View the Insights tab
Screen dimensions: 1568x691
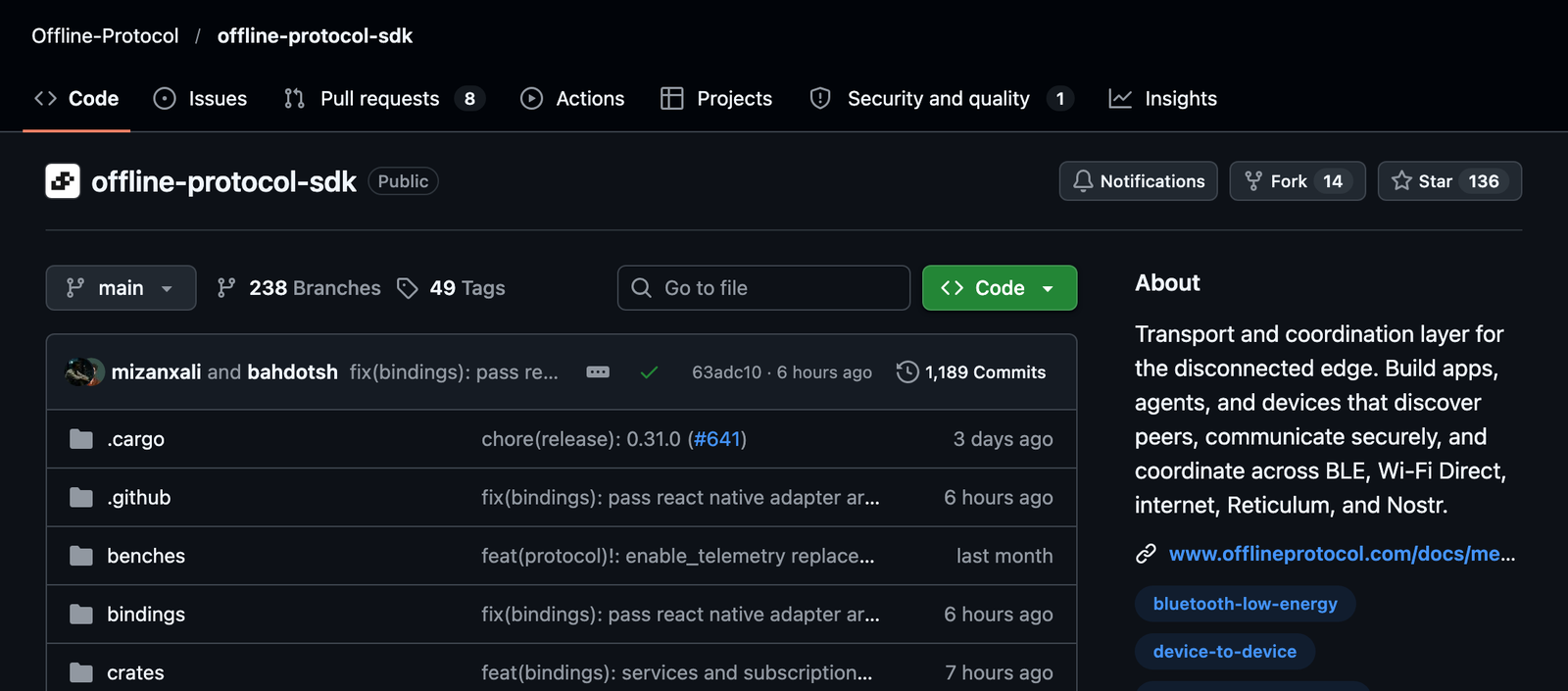coord(1162,98)
